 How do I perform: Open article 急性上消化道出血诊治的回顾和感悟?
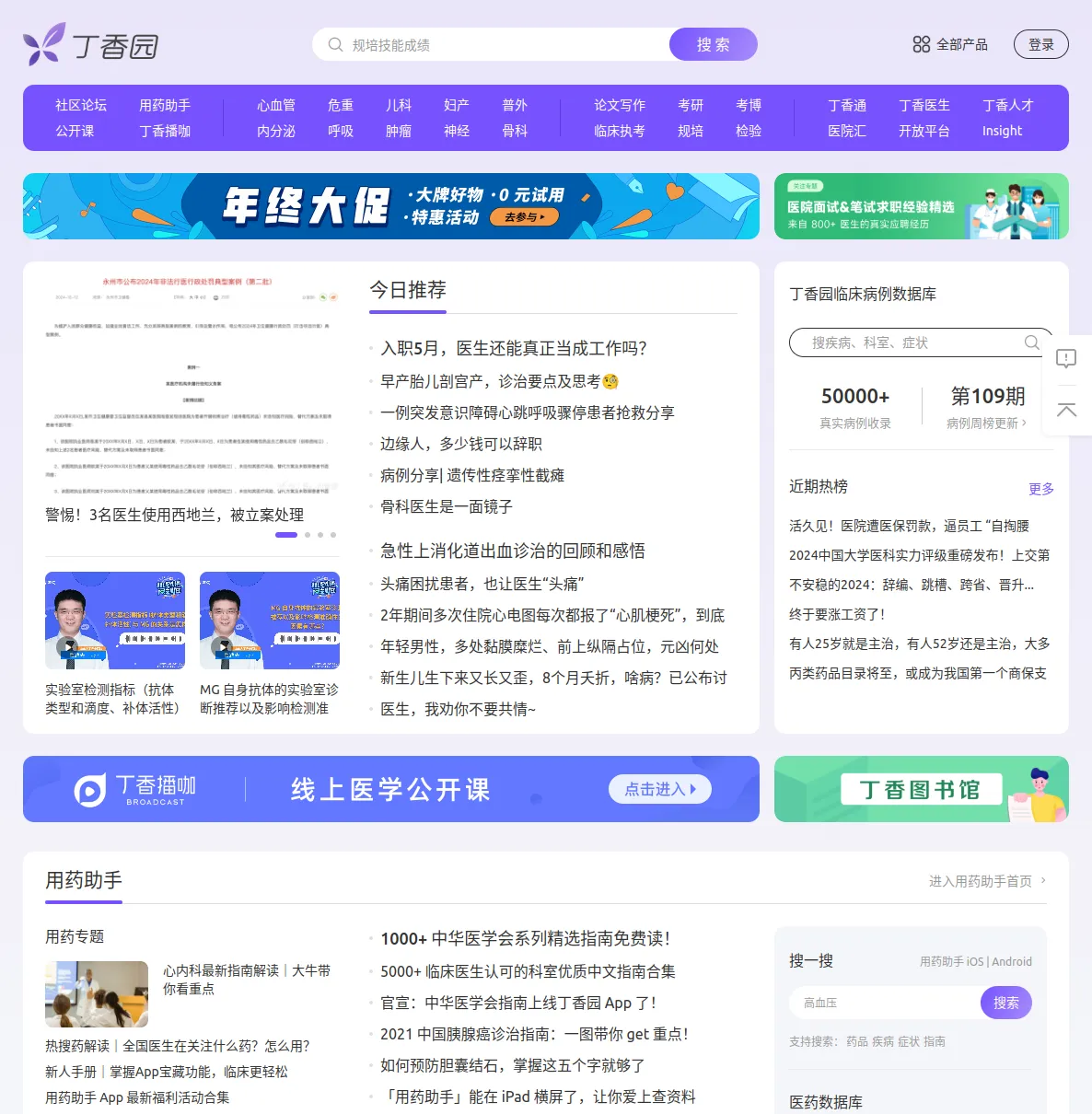point(513,551)
